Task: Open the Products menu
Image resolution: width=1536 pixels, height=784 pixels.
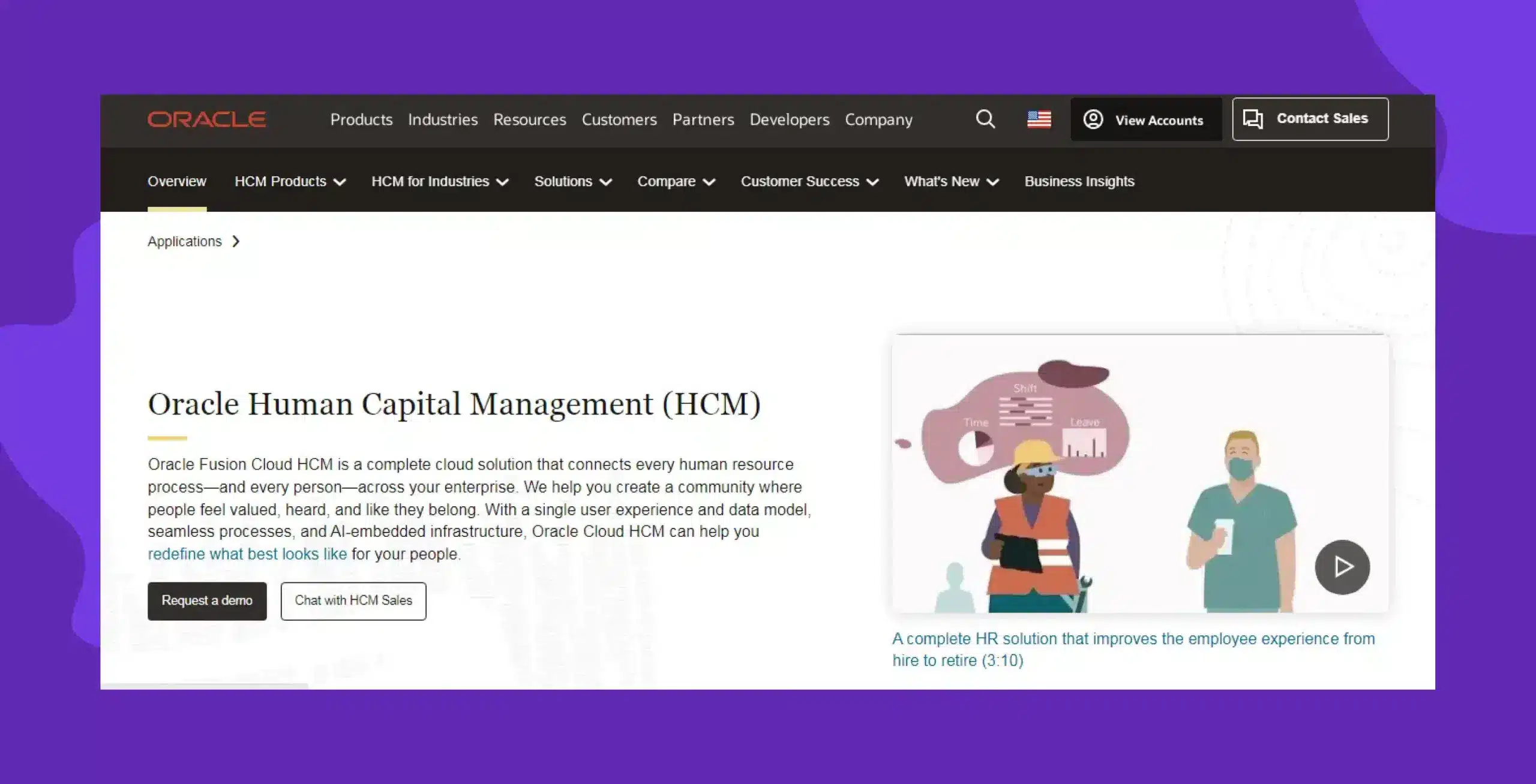Action: pyautogui.click(x=361, y=119)
